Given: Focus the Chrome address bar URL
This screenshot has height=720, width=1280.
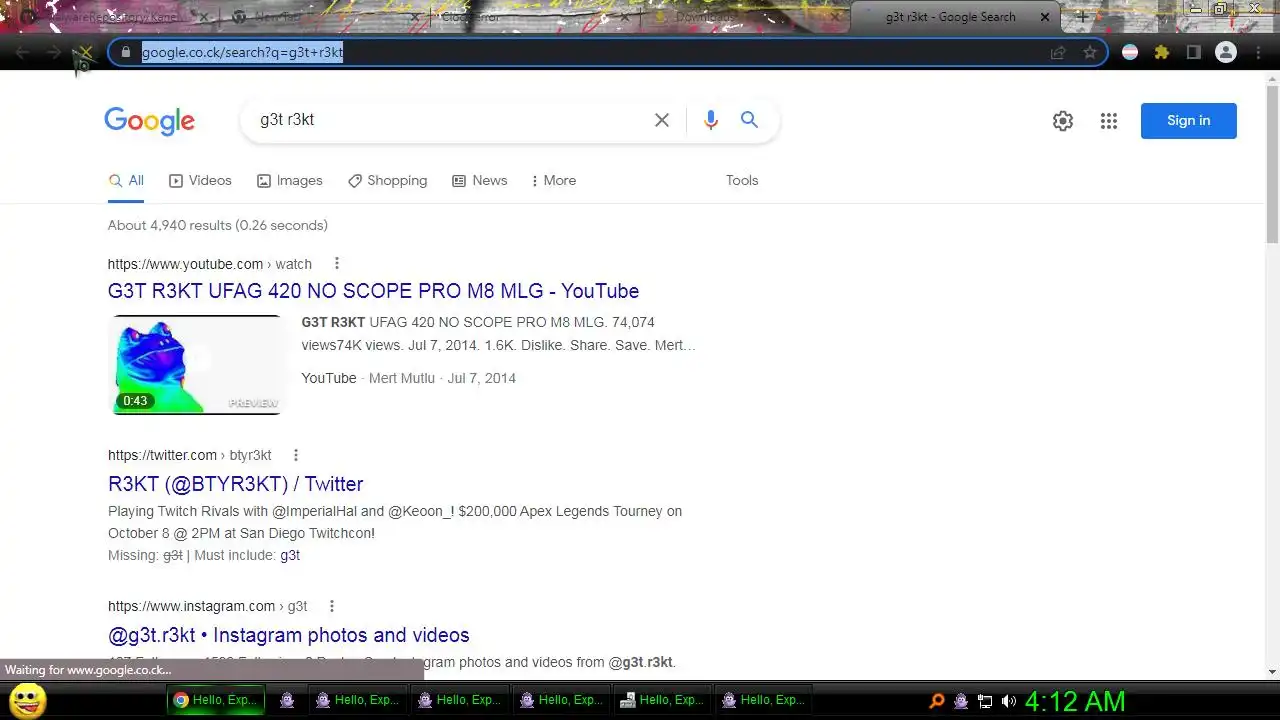Looking at the screenshot, I should click(590, 53).
